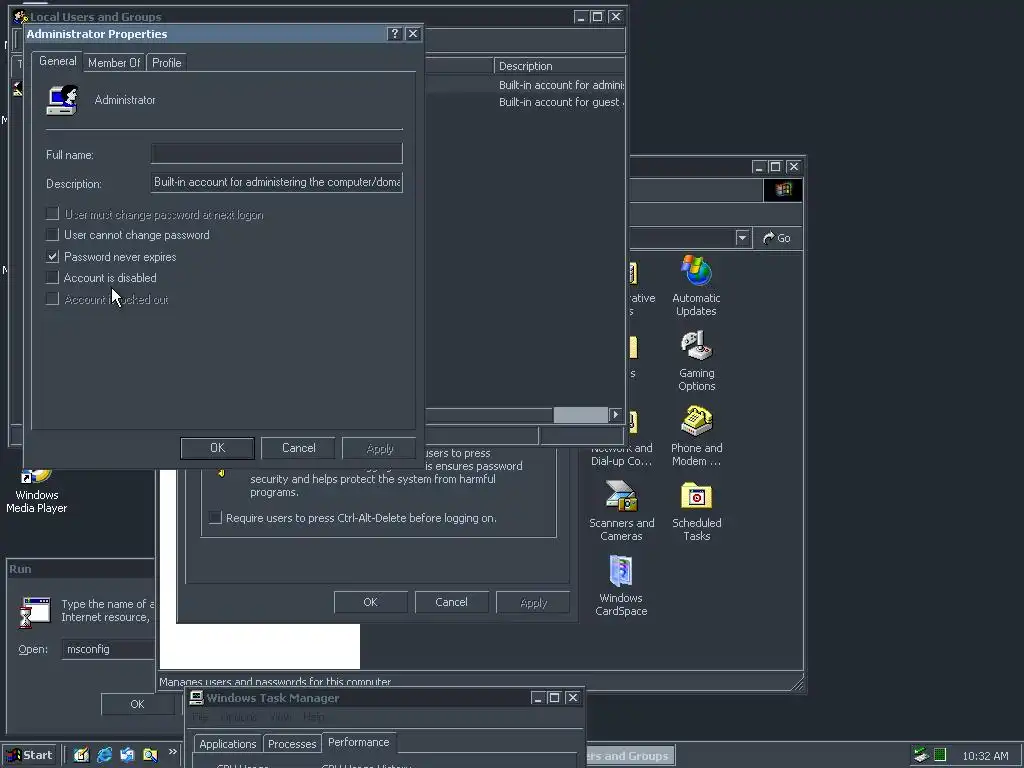The width and height of the screenshot is (1024, 768).
Task: Click User must change password checkbox
Action: 52,214
